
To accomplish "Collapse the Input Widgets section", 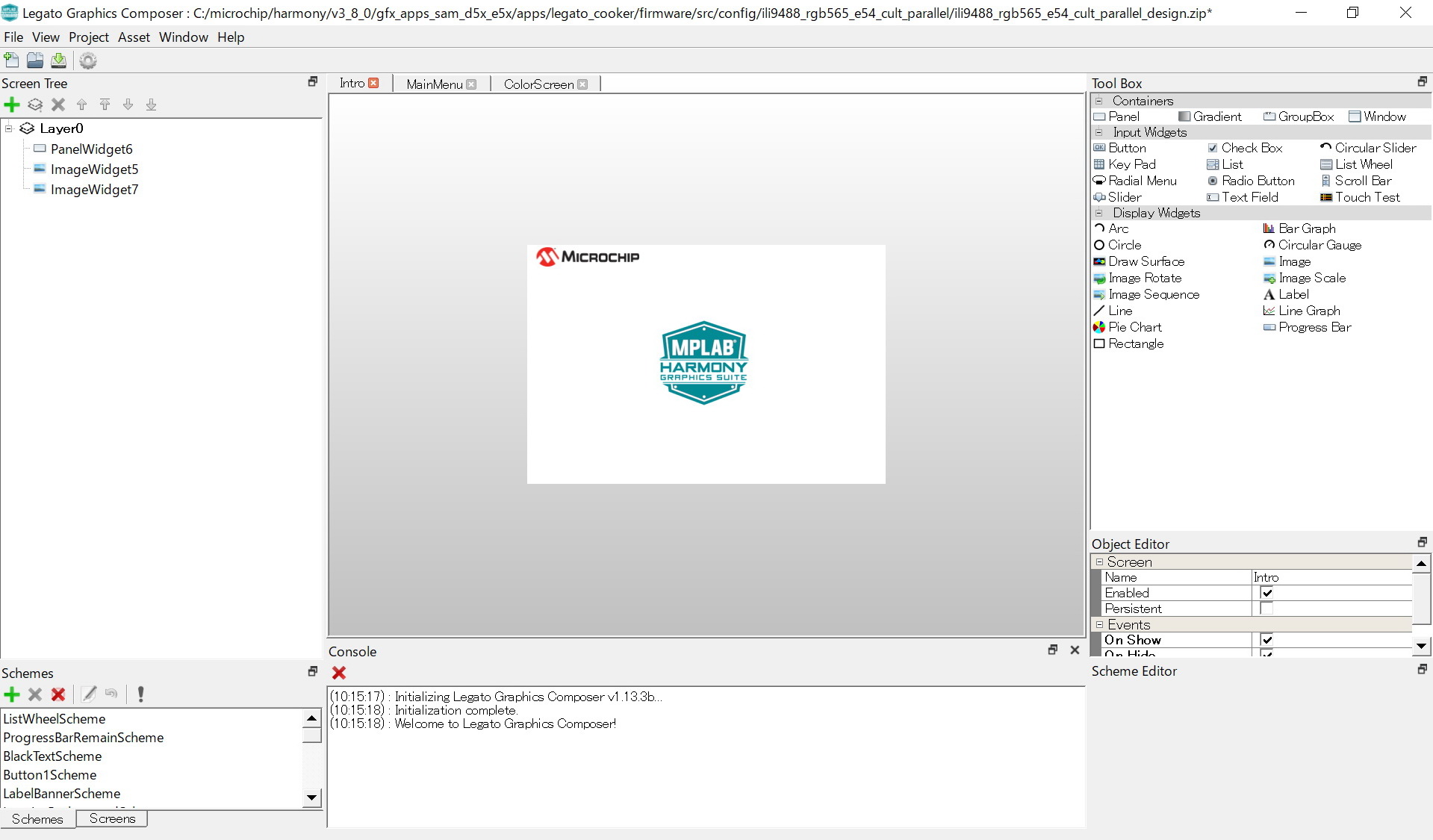I will click(x=1098, y=132).
